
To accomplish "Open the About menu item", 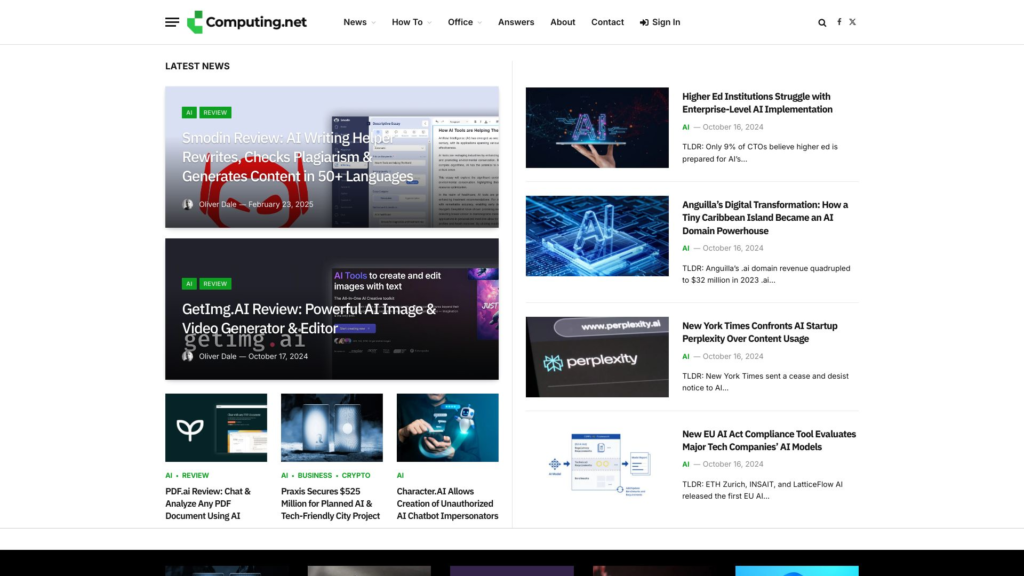I will 562,22.
